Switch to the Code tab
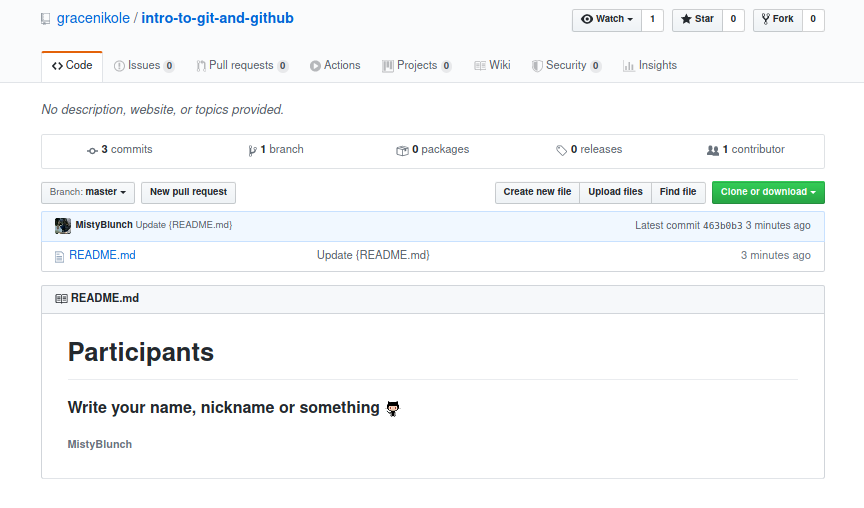Image resolution: width=864 pixels, height=508 pixels. coord(72,66)
